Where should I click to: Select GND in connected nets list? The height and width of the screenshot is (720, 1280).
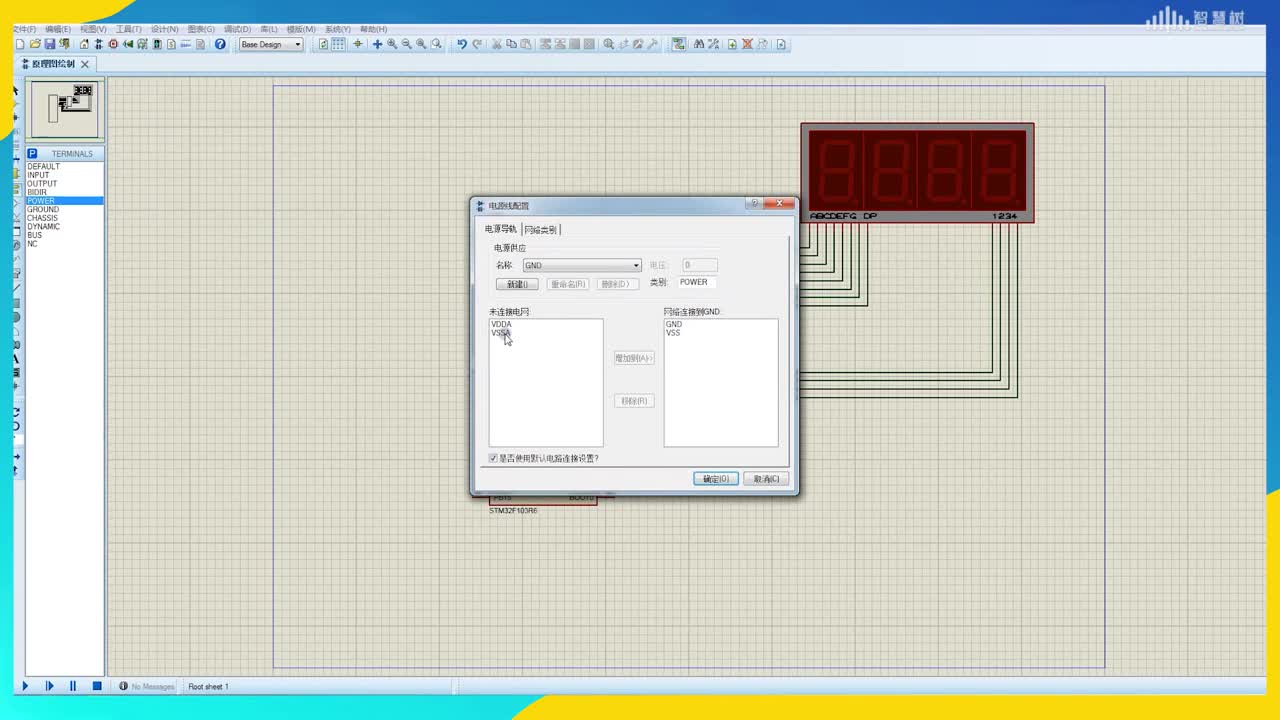coord(674,324)
